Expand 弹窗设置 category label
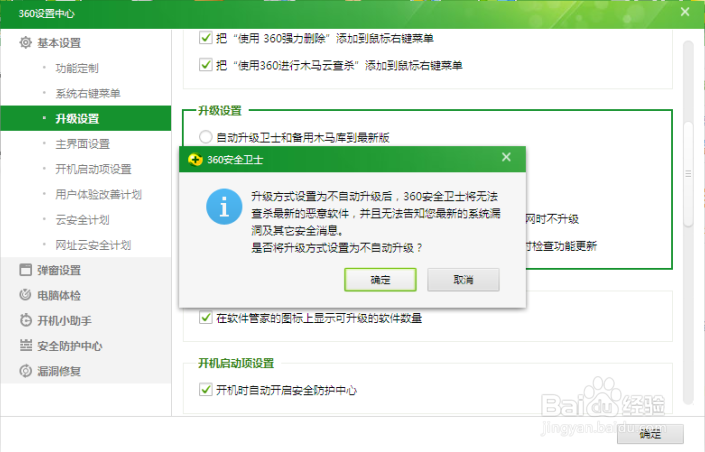 [x=59, y=270]
